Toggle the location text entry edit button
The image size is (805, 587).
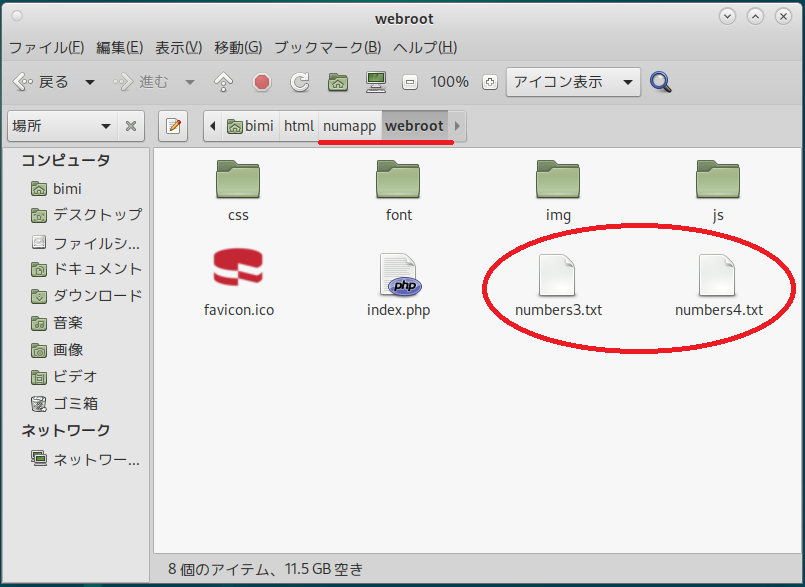174,126
